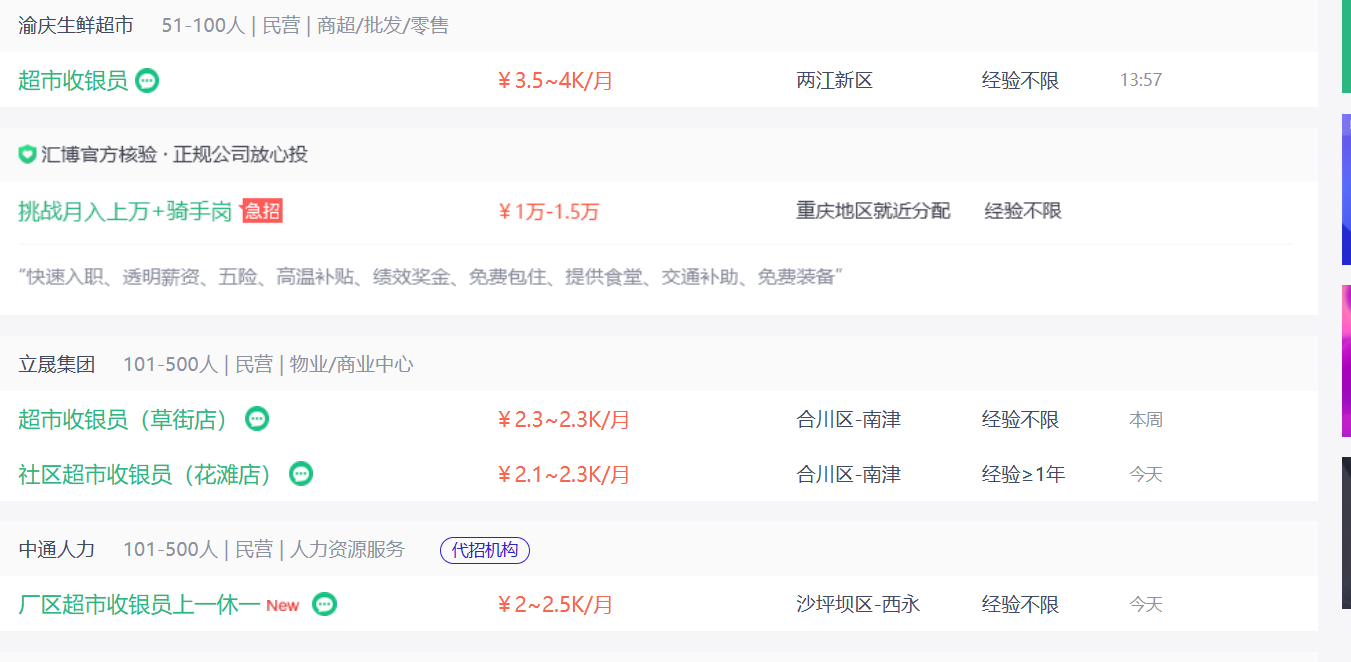
Task: Click green shield icon by 汇博官方核验
Action: tap(27, 154)
